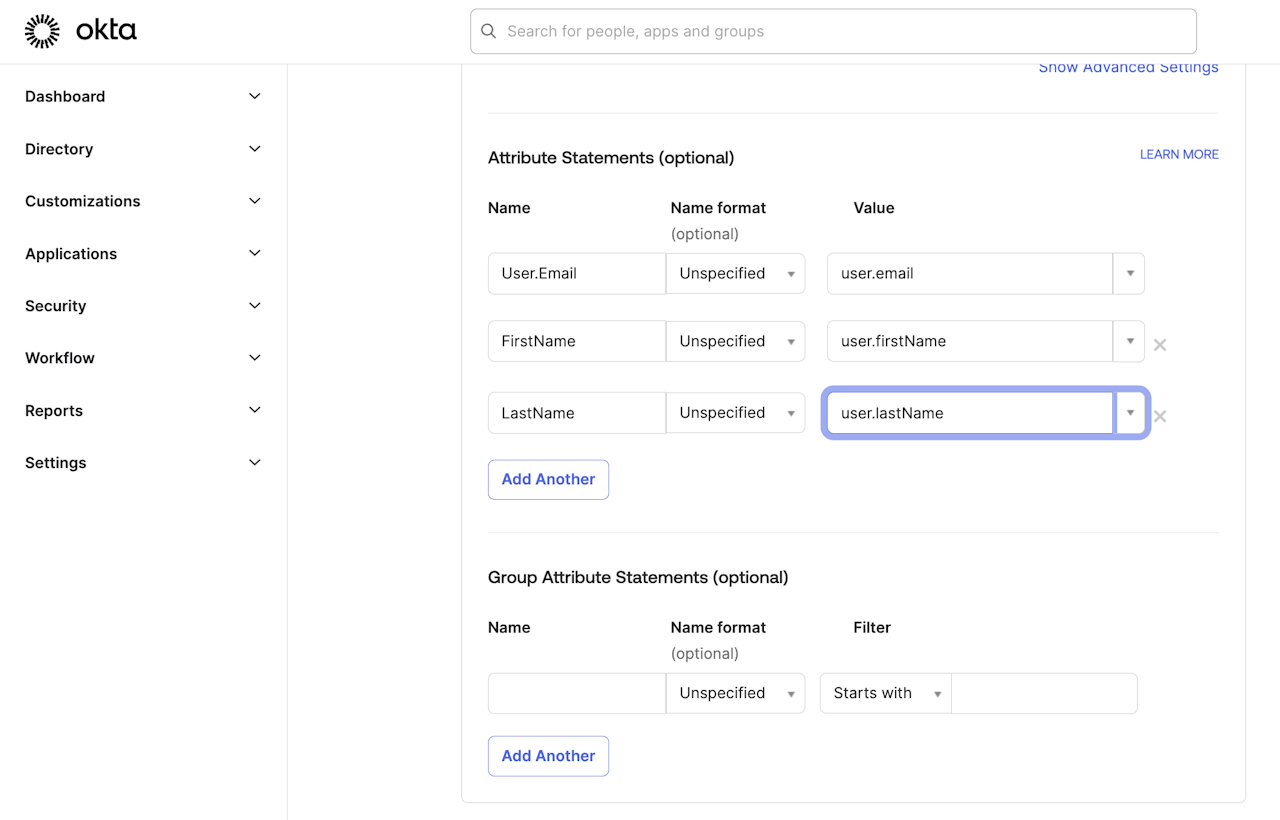The width and height of the screenshot is (1280, 820).
Task: Click the search people, apps and groups field
Action: point(840,31)
